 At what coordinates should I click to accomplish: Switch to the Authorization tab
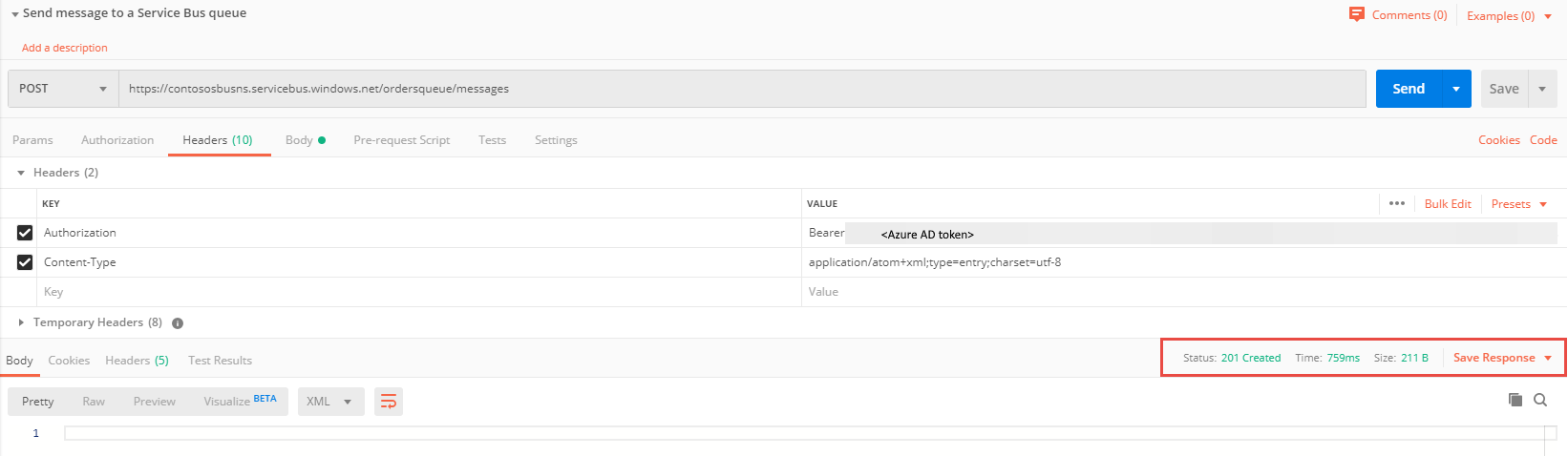pos(117,140)
